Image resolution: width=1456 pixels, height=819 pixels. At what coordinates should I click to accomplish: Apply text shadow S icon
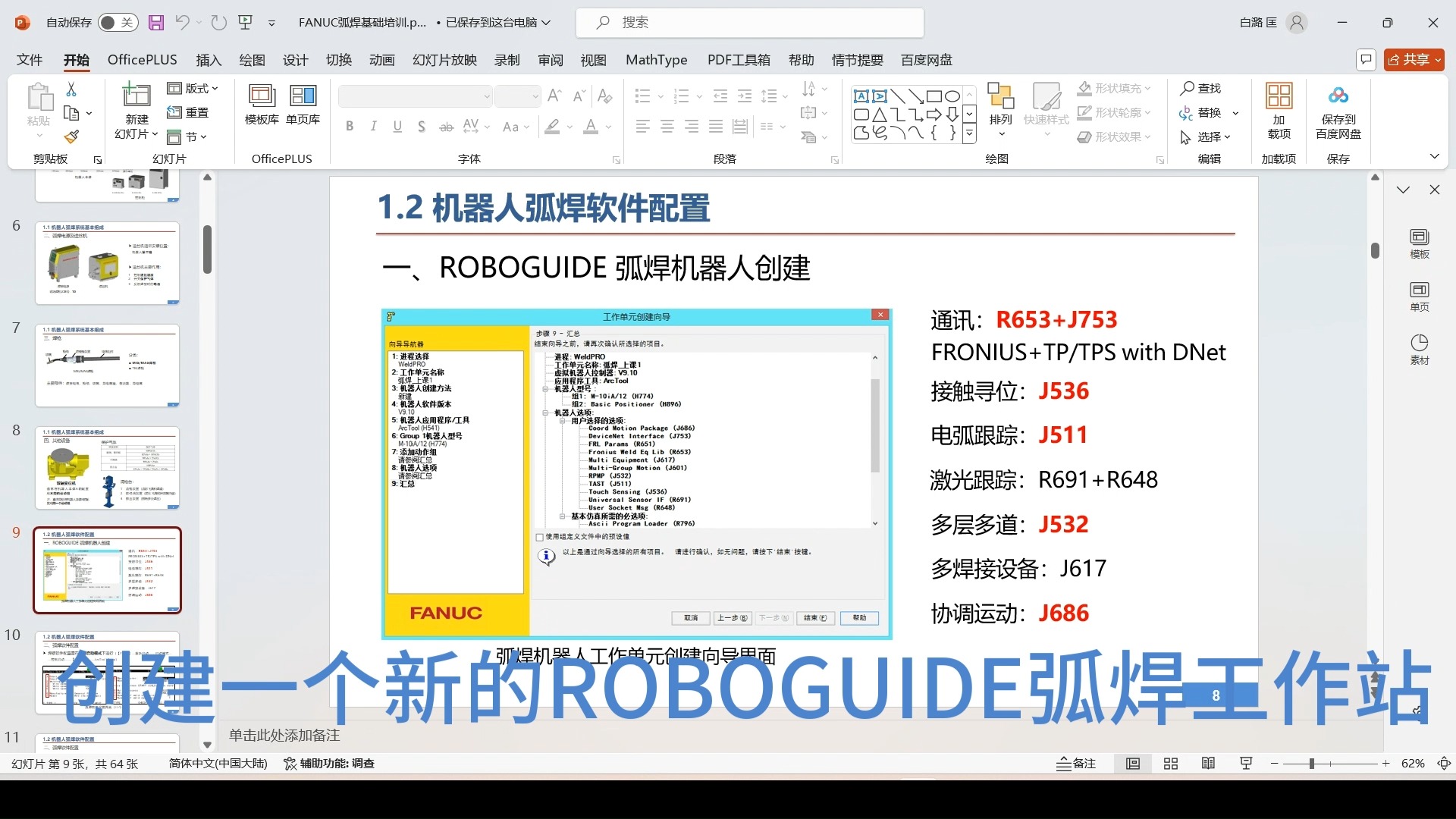coord(422,127)
